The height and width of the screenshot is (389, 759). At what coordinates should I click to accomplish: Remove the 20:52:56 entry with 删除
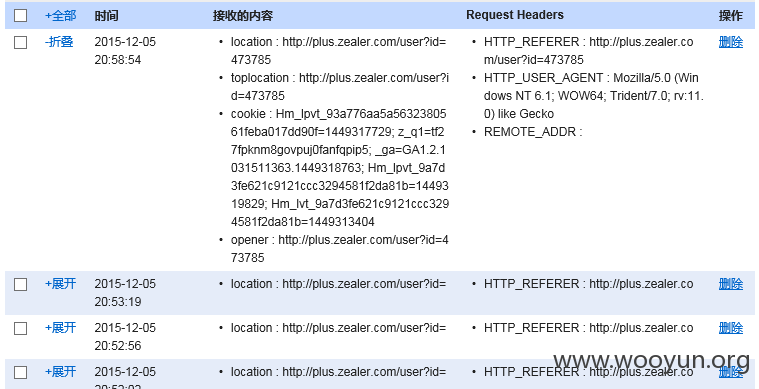[730, 328]
